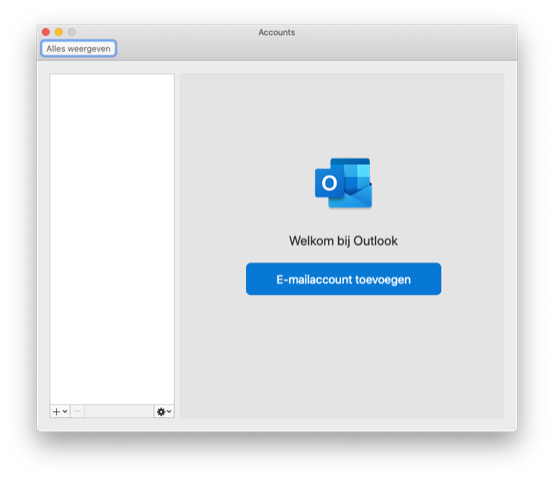Click inside the empty accounts list
Image resolution: width=554 pixels, height=480 pixels.
112,239
